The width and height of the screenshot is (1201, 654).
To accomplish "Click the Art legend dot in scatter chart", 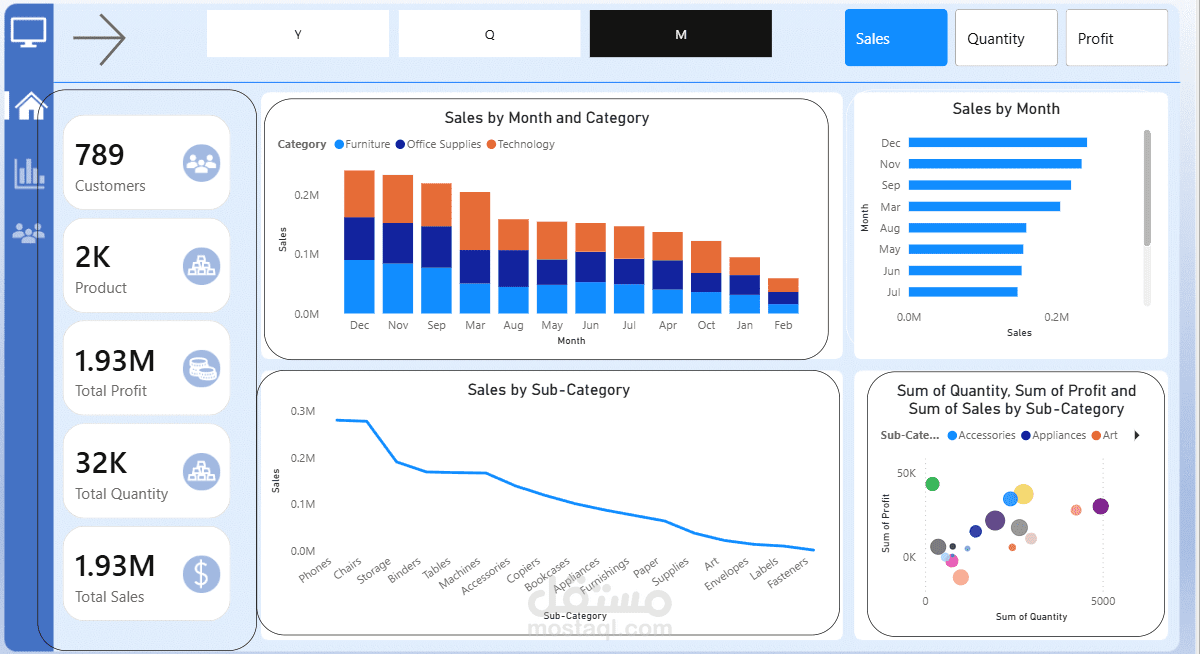I will [1097, 436].
